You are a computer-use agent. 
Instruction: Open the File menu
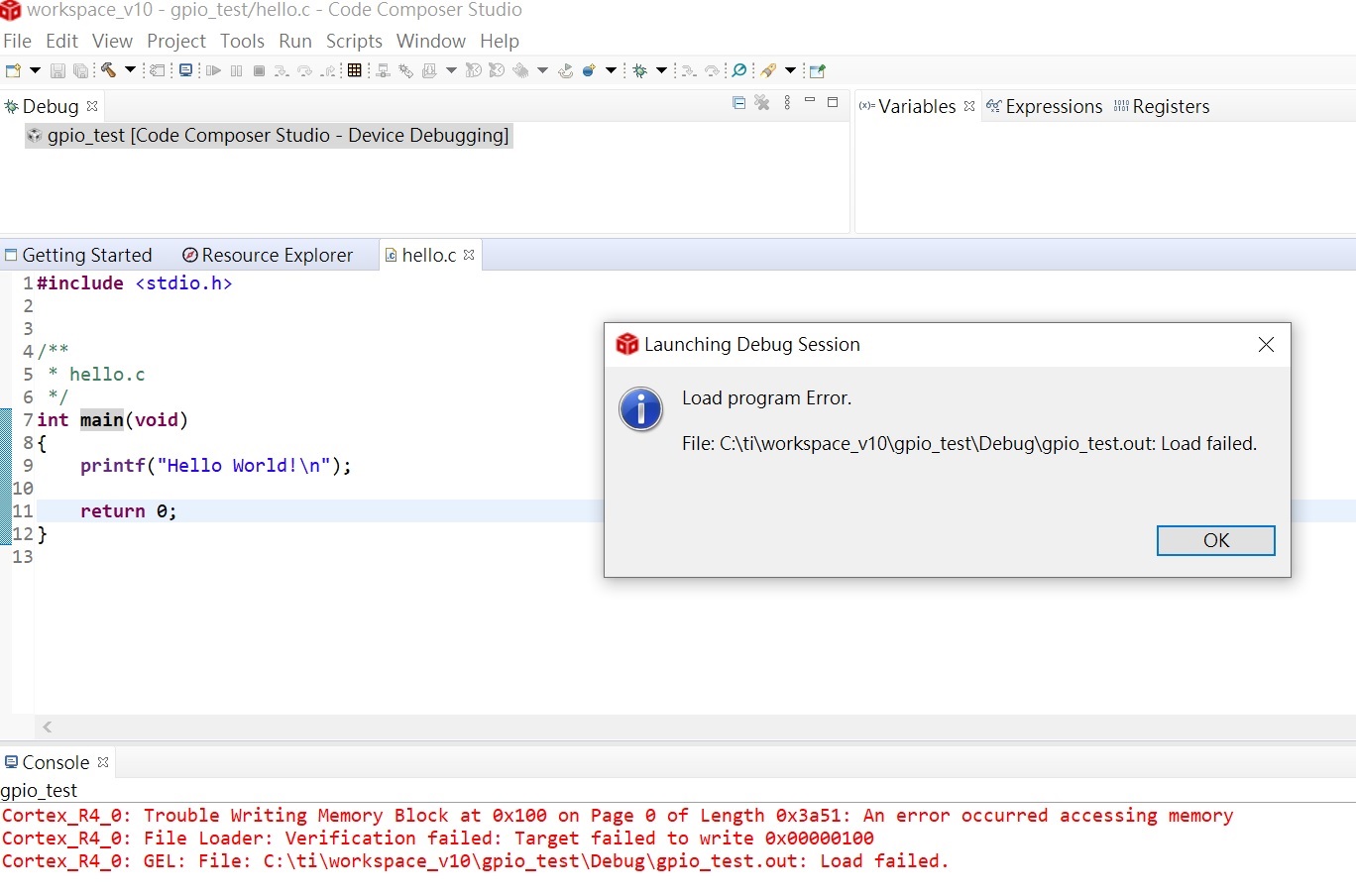click(x=17, y=41)
